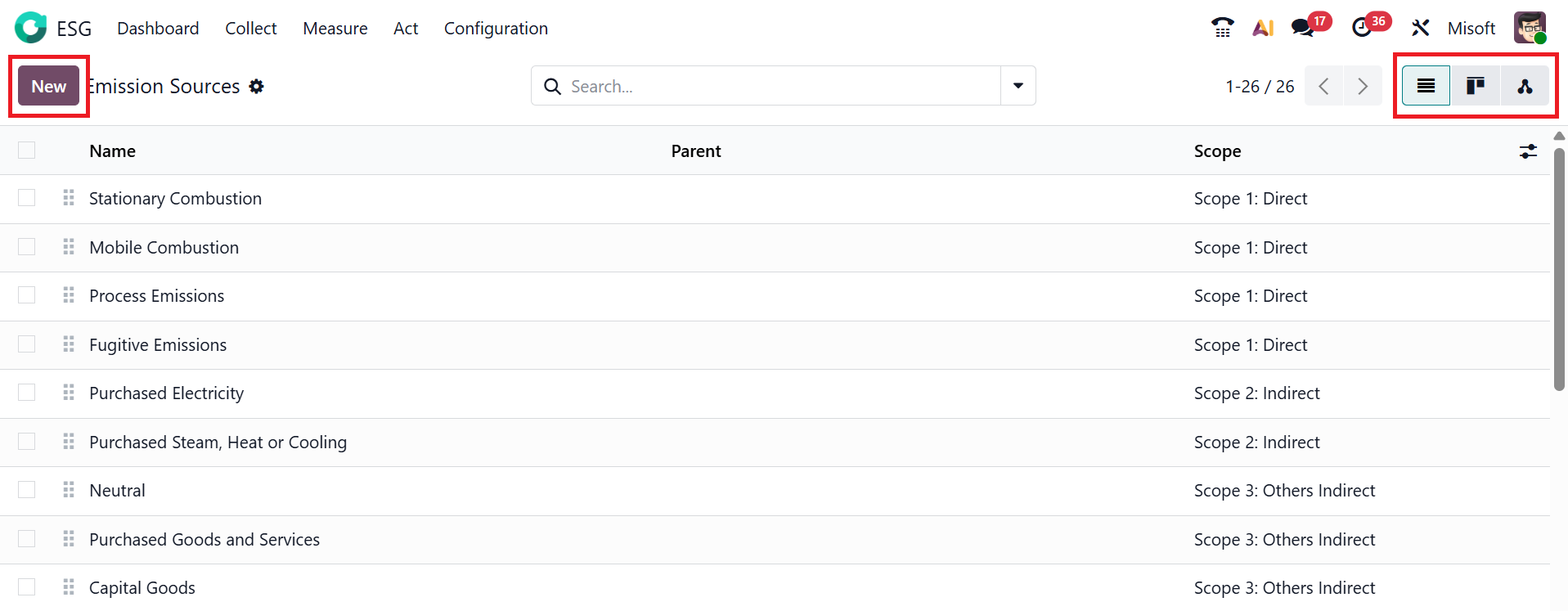This screenshot has width=1568, height=611.
Task: Open the Configuration menu
Action: [x=496, y=28]
